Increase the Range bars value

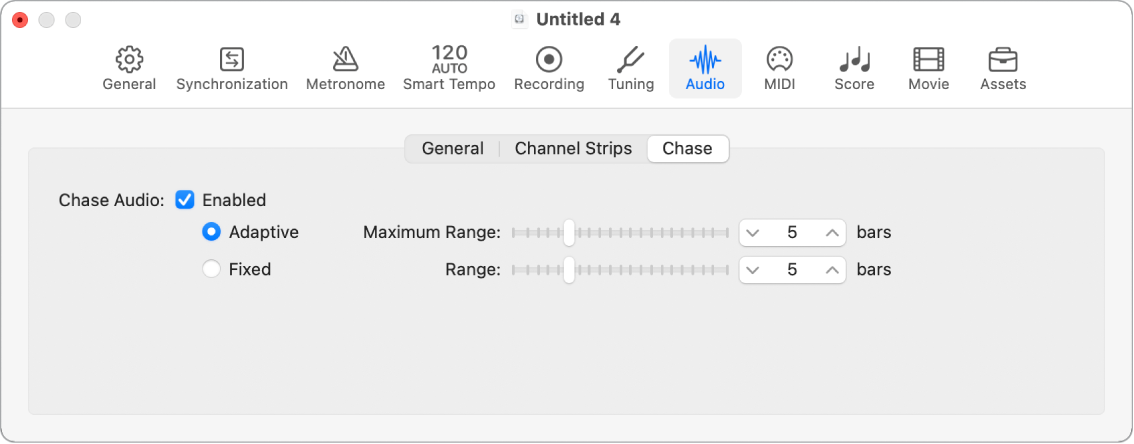pyautogui.click(x=832, y=270)
